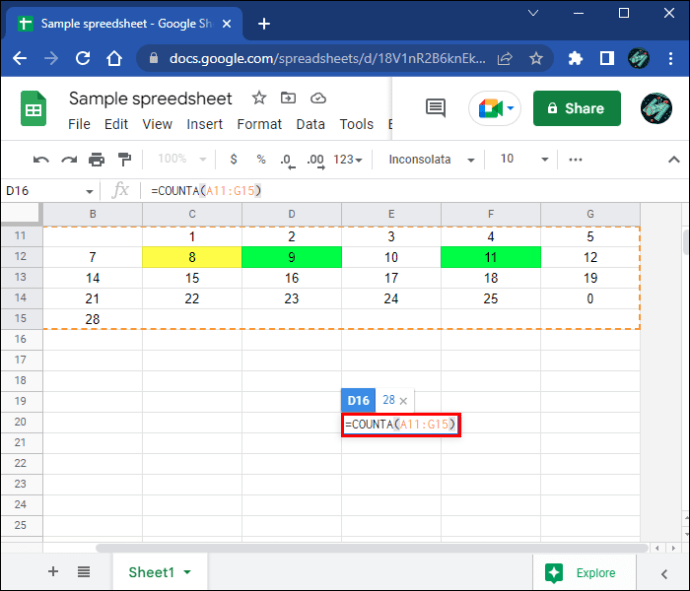
Task: Open comment history icon
Action: coord(436,108)
